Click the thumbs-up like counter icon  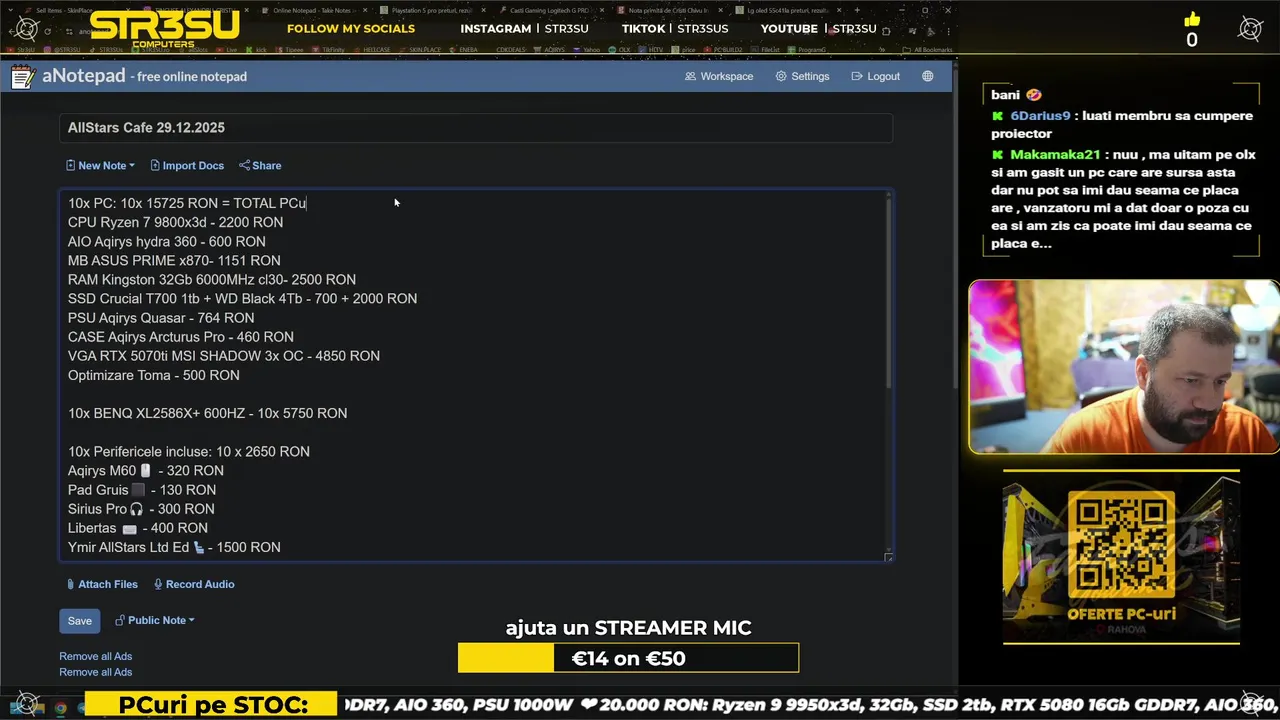(x=1192, y=20)
